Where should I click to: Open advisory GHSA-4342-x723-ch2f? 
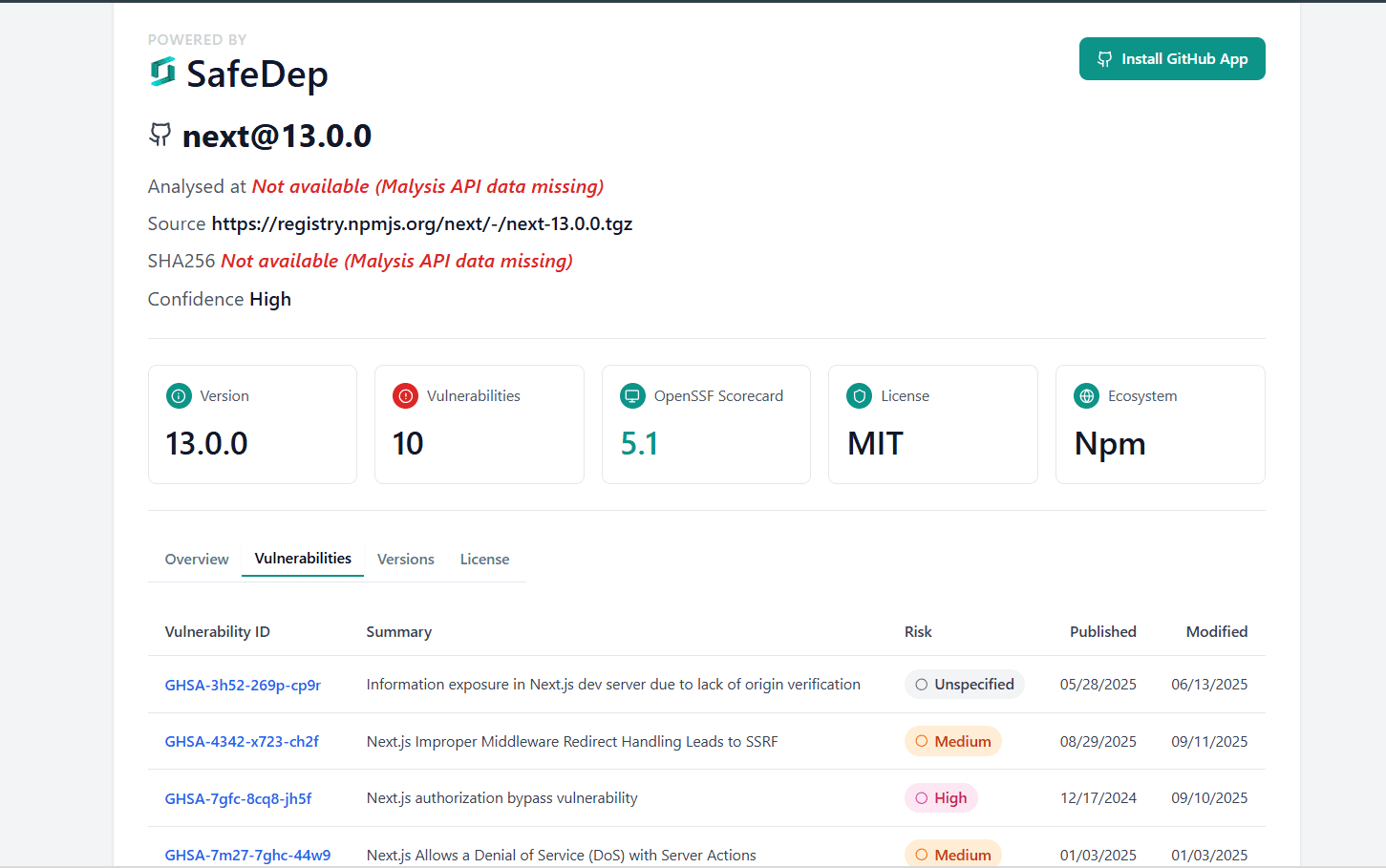tap(242, 742)
